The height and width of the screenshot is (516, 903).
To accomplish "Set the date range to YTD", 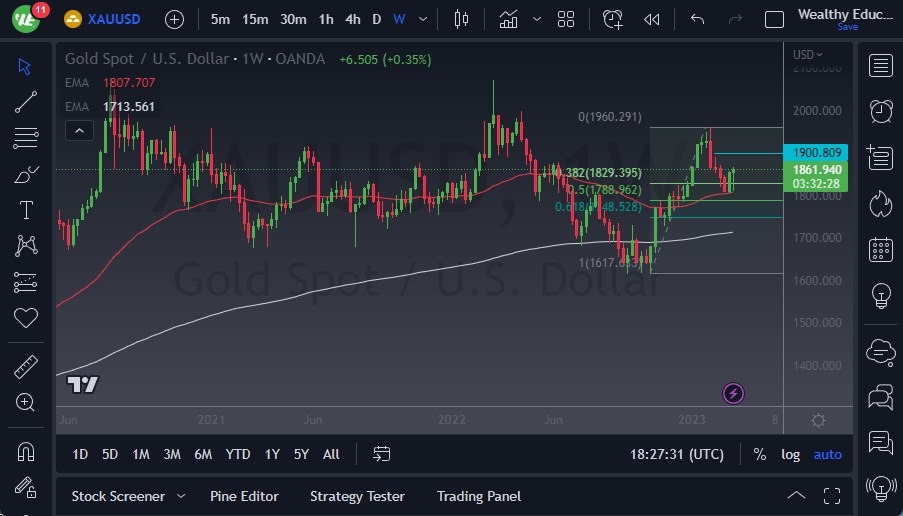I will click(237, 454).
